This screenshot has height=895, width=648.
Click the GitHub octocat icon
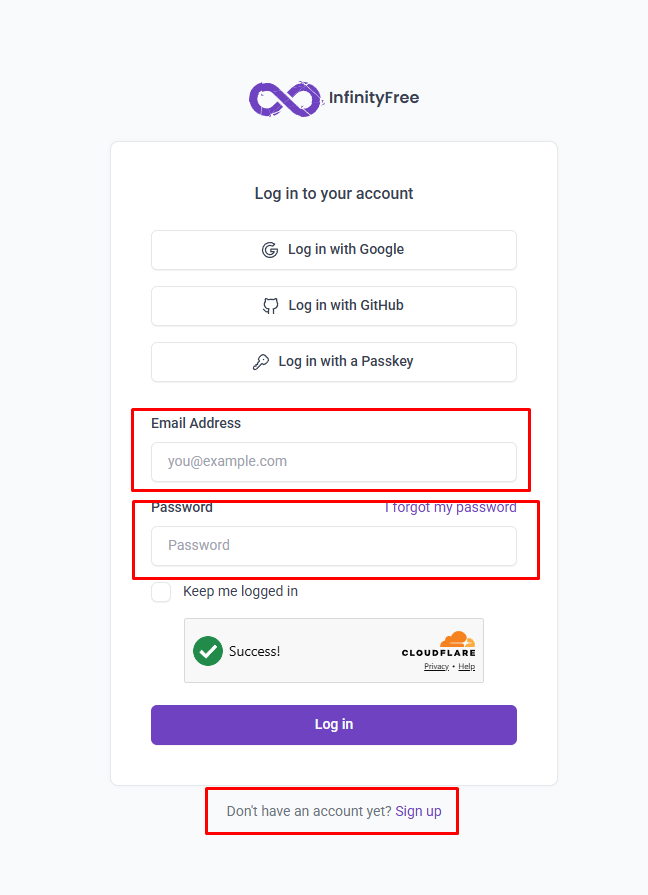(x=270, y=305)
